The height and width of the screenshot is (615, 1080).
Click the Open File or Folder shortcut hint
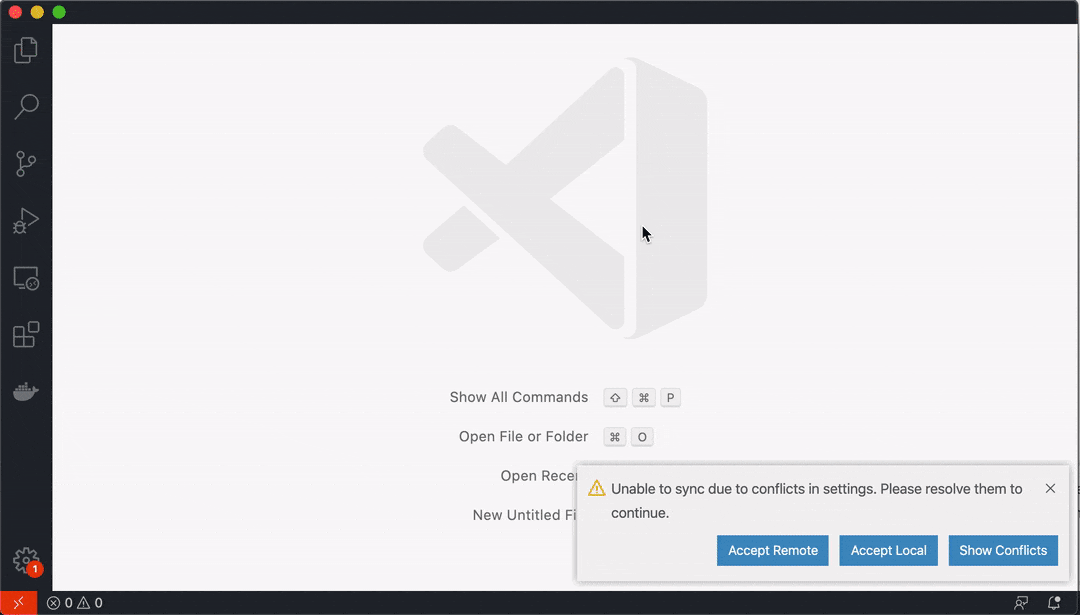628,436
